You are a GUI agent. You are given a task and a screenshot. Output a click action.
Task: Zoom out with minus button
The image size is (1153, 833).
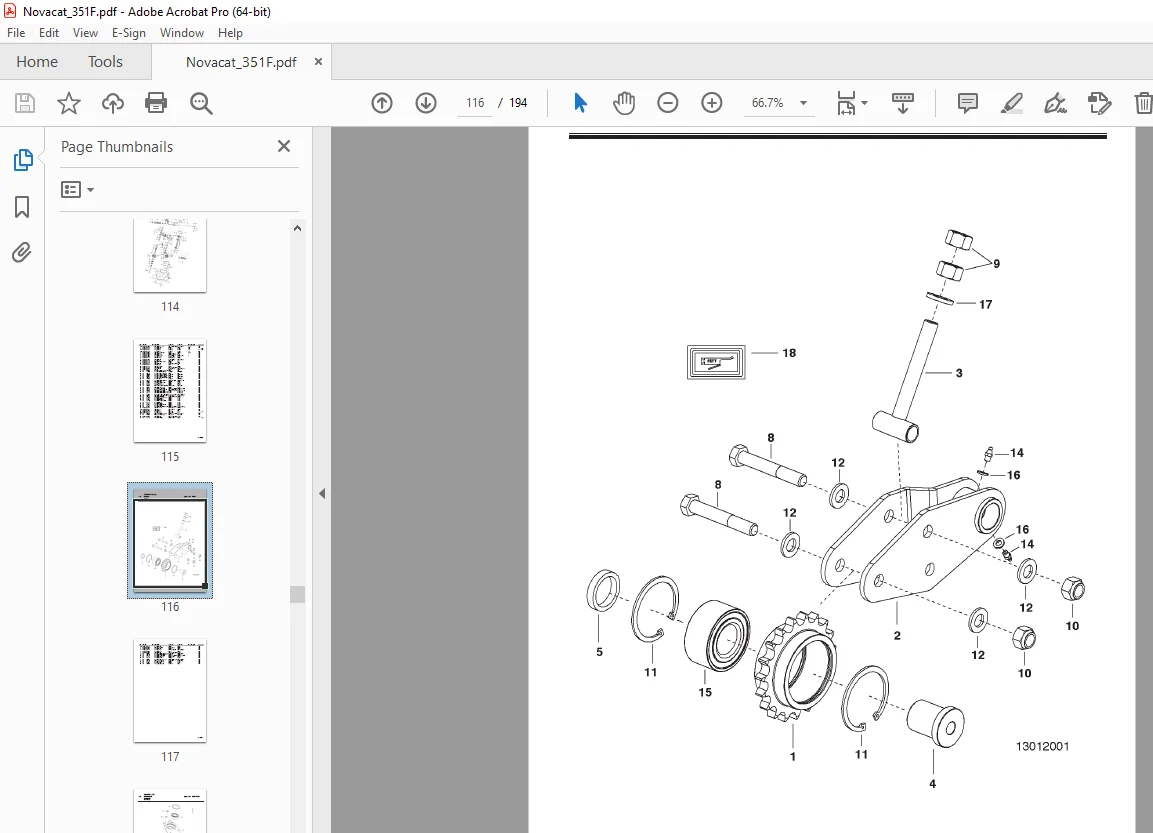668,103
